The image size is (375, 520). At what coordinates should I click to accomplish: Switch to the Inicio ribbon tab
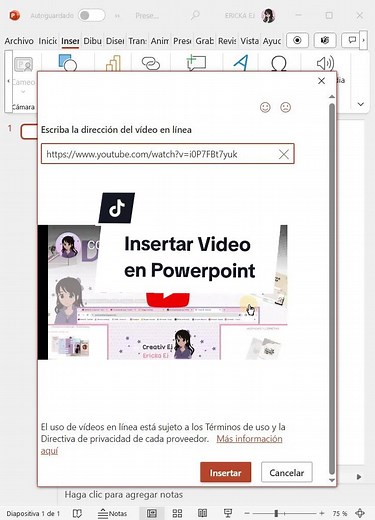[48, 41]
